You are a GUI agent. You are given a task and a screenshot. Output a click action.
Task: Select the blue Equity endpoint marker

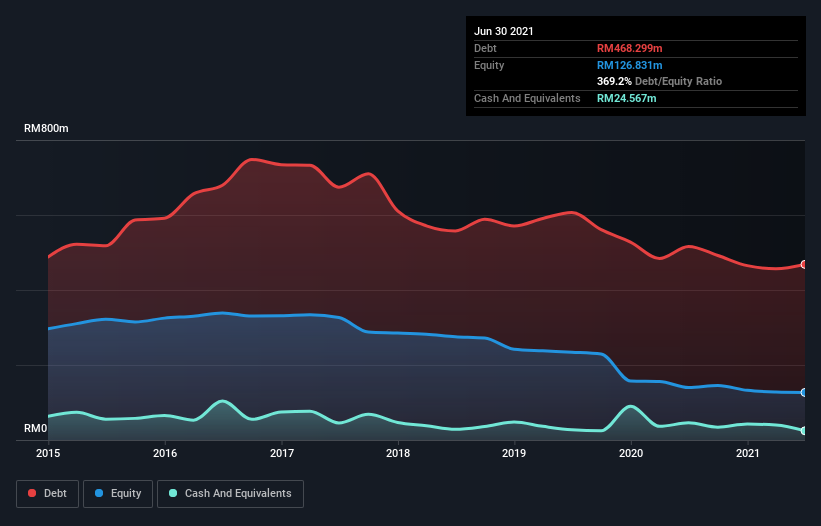pyautogui.click(x=804, y=393)
